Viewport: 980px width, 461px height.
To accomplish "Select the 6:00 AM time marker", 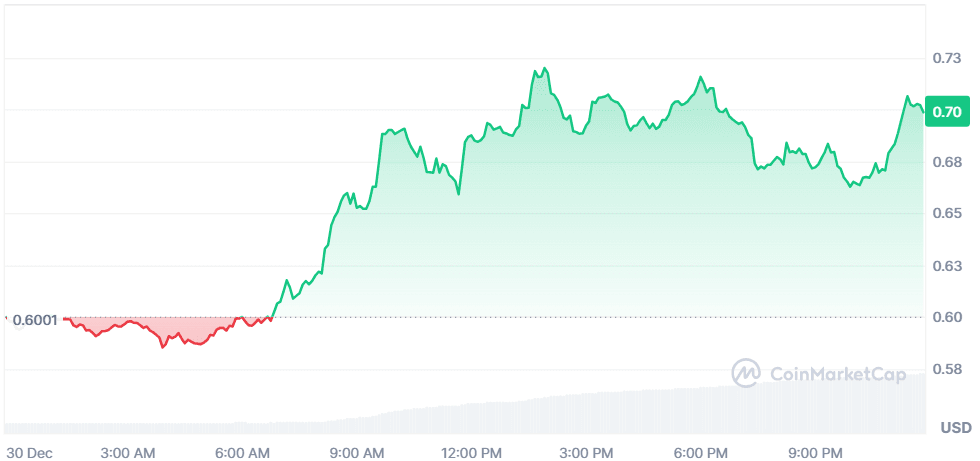I will 244,452.
